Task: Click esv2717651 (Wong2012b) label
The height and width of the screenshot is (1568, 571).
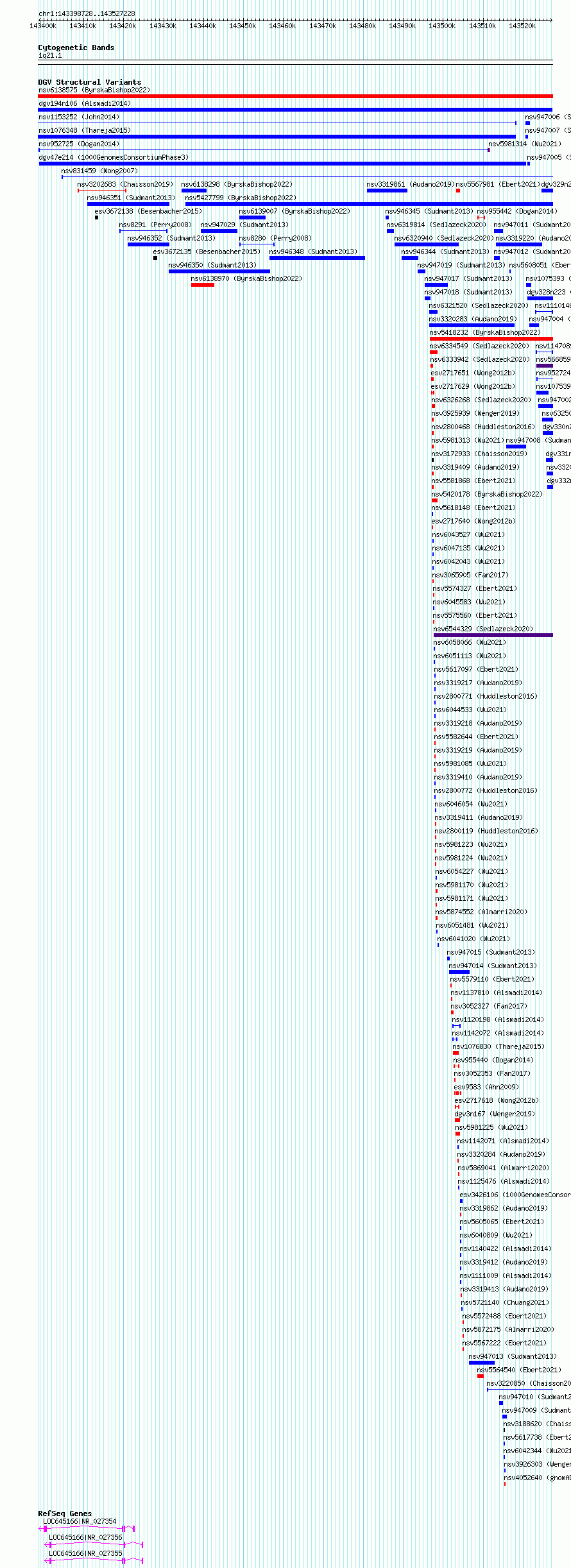Action: tap(473, 373)
